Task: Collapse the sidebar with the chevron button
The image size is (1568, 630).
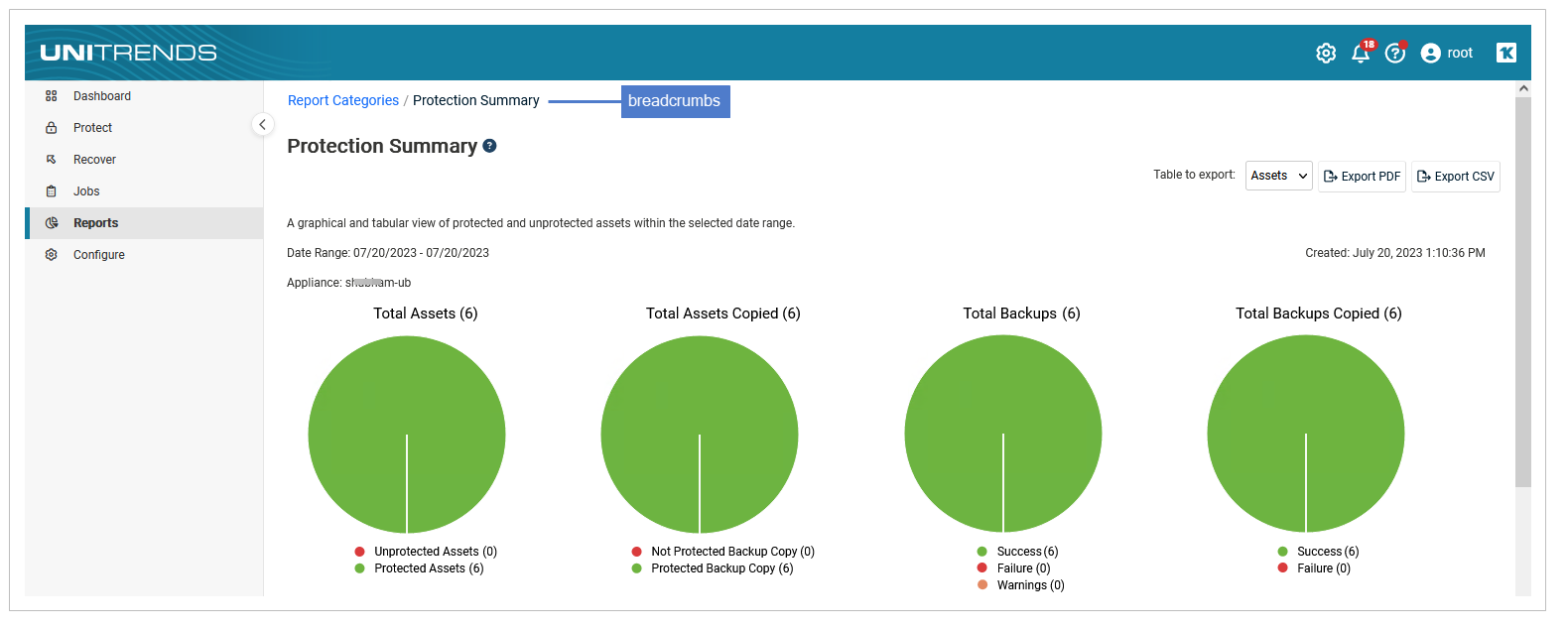Action: (x=262, y=124)
